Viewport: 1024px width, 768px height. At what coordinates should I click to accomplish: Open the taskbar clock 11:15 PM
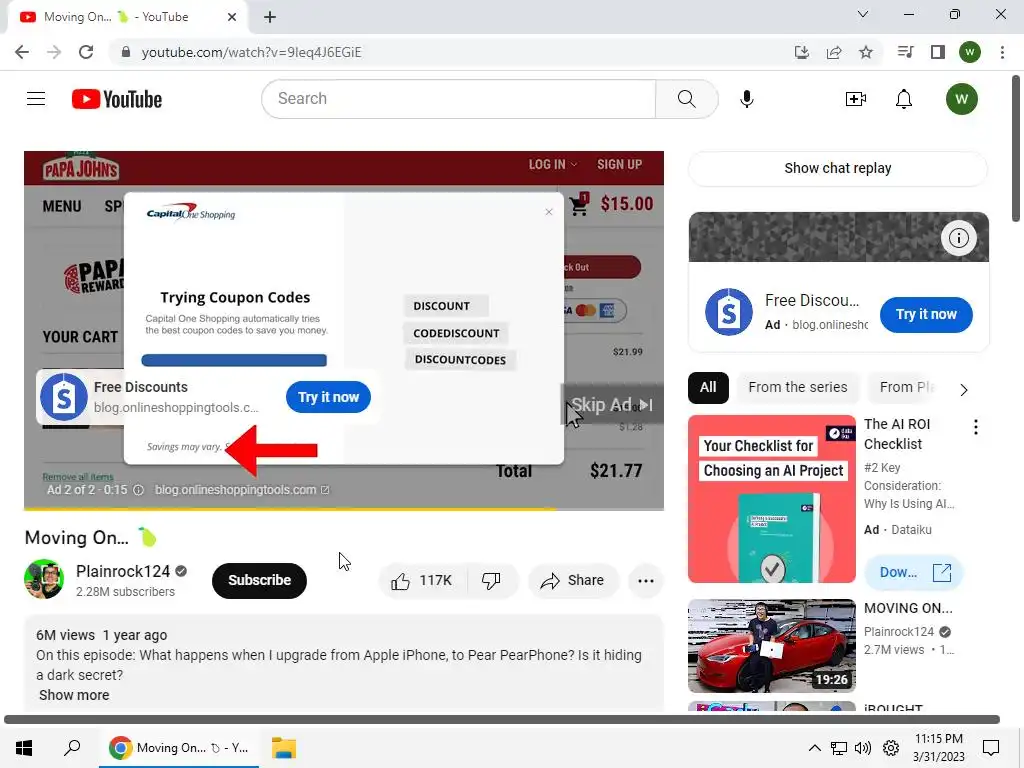[938, 748]
